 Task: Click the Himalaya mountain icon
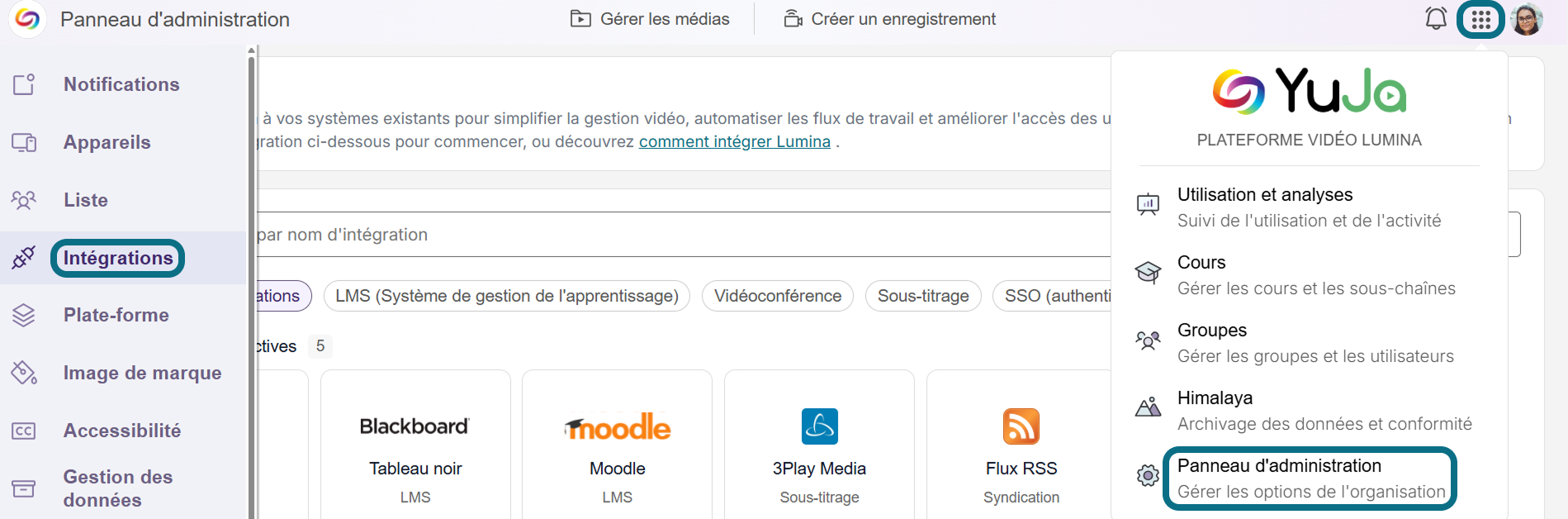1149,407
